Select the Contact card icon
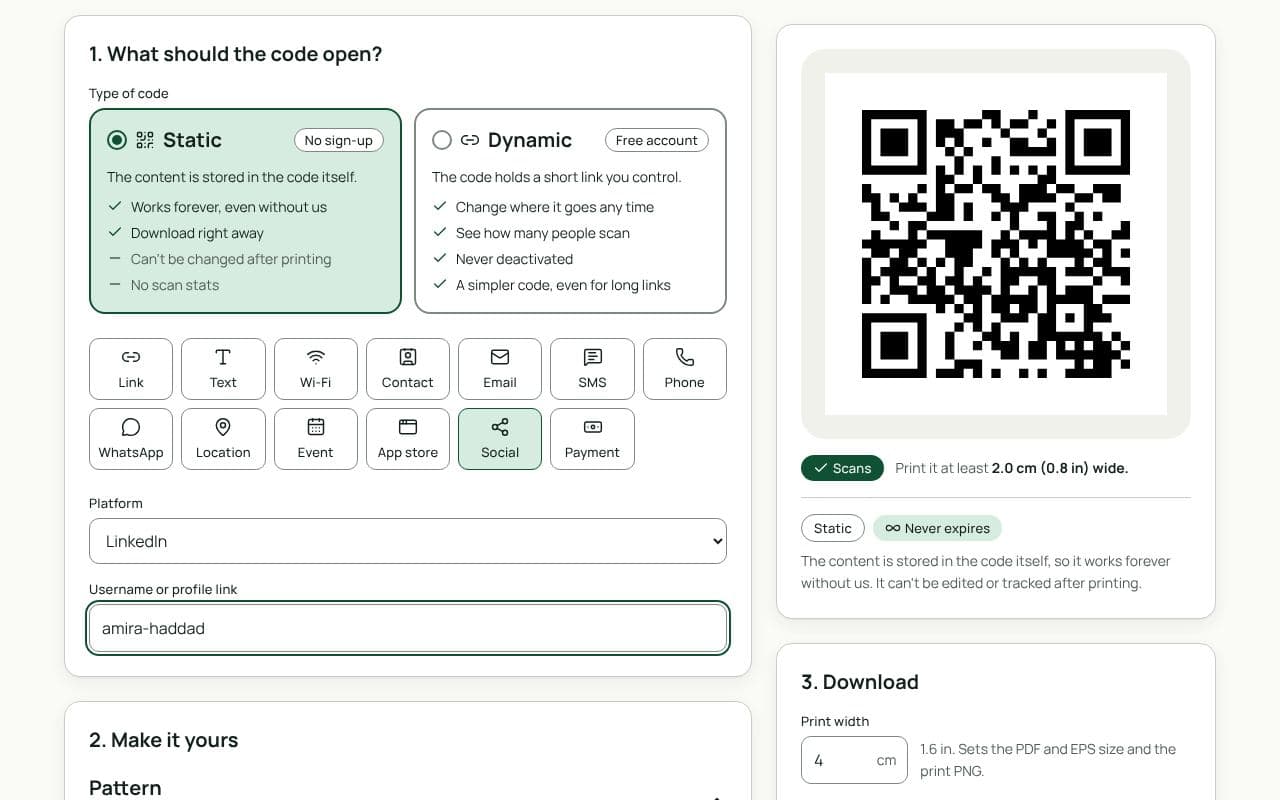Image resolution: width=1280 pixels, height=800 pixels. pyautogui.click(x=408, y=357)
